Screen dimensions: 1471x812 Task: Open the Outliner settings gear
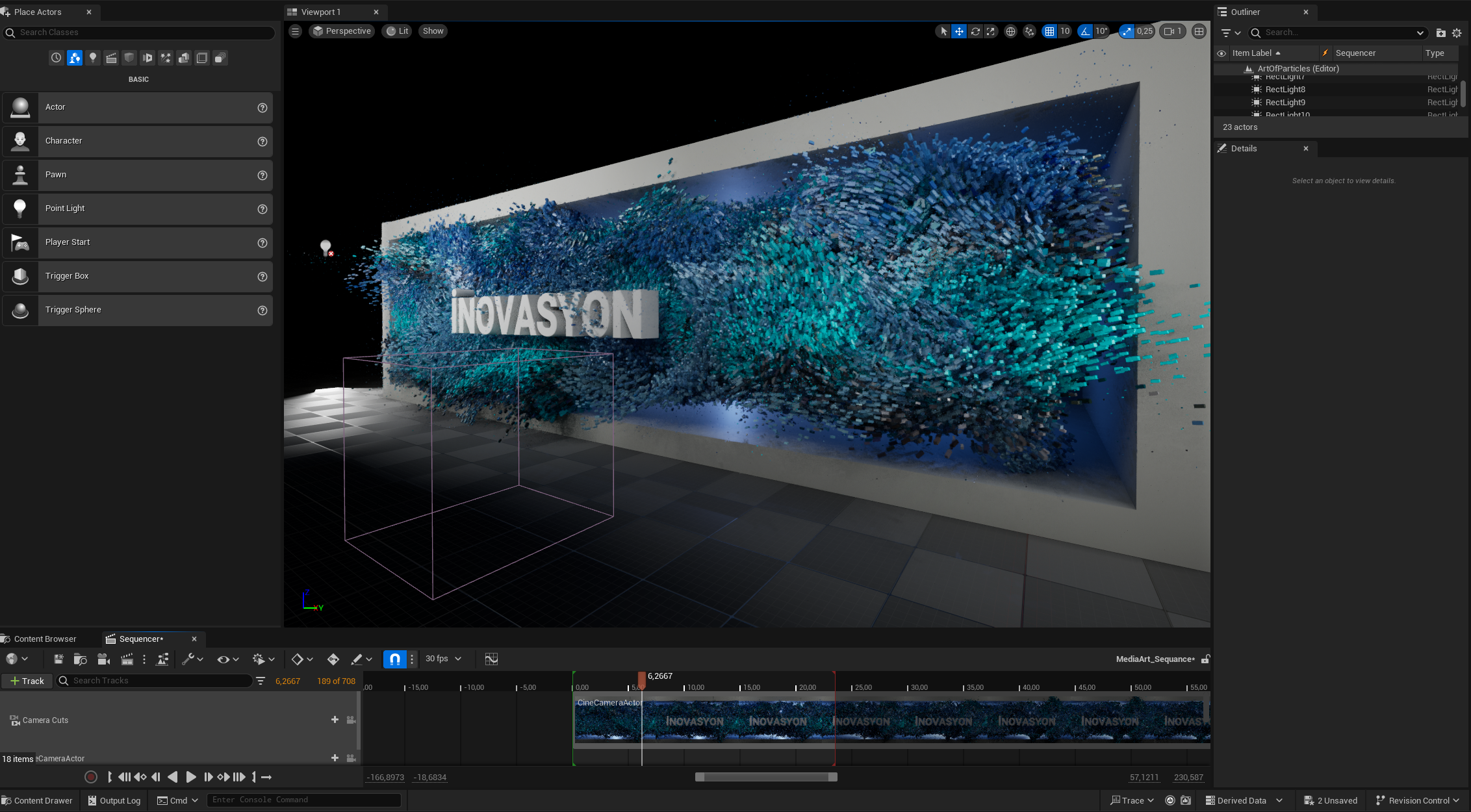tap(1457, 32)
